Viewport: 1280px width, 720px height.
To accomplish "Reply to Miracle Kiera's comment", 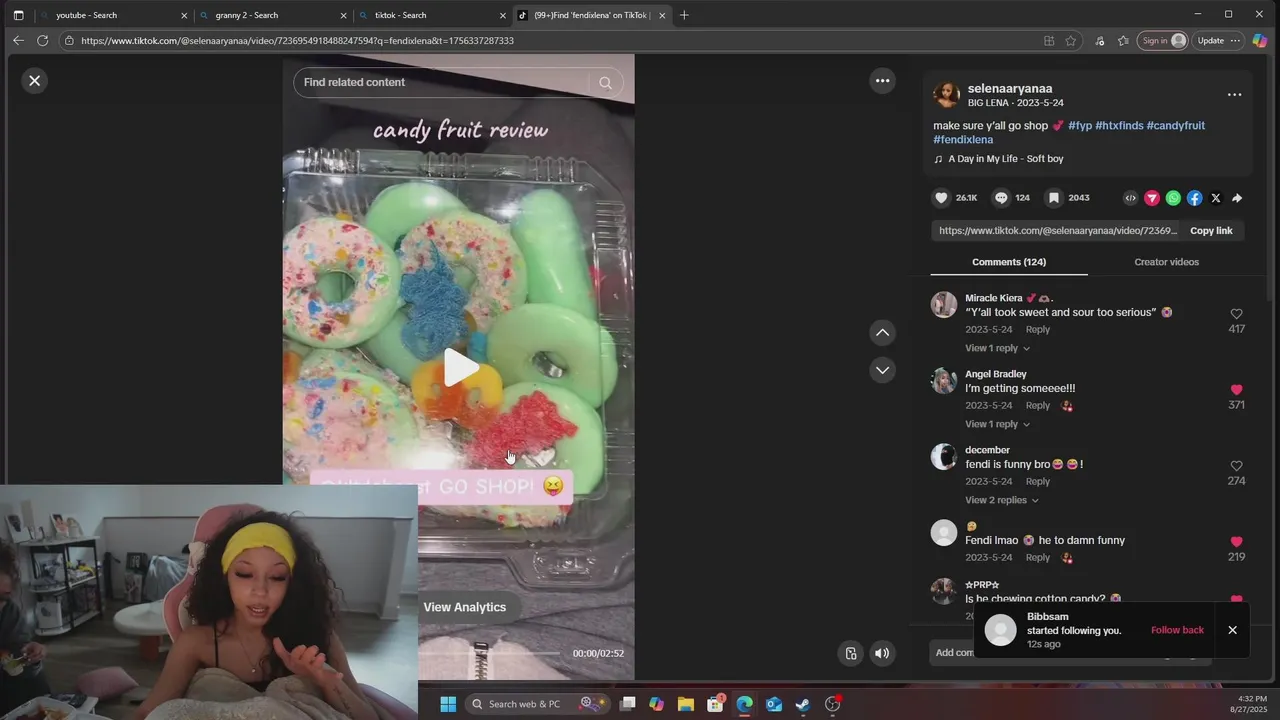I will pos(1037,330).
